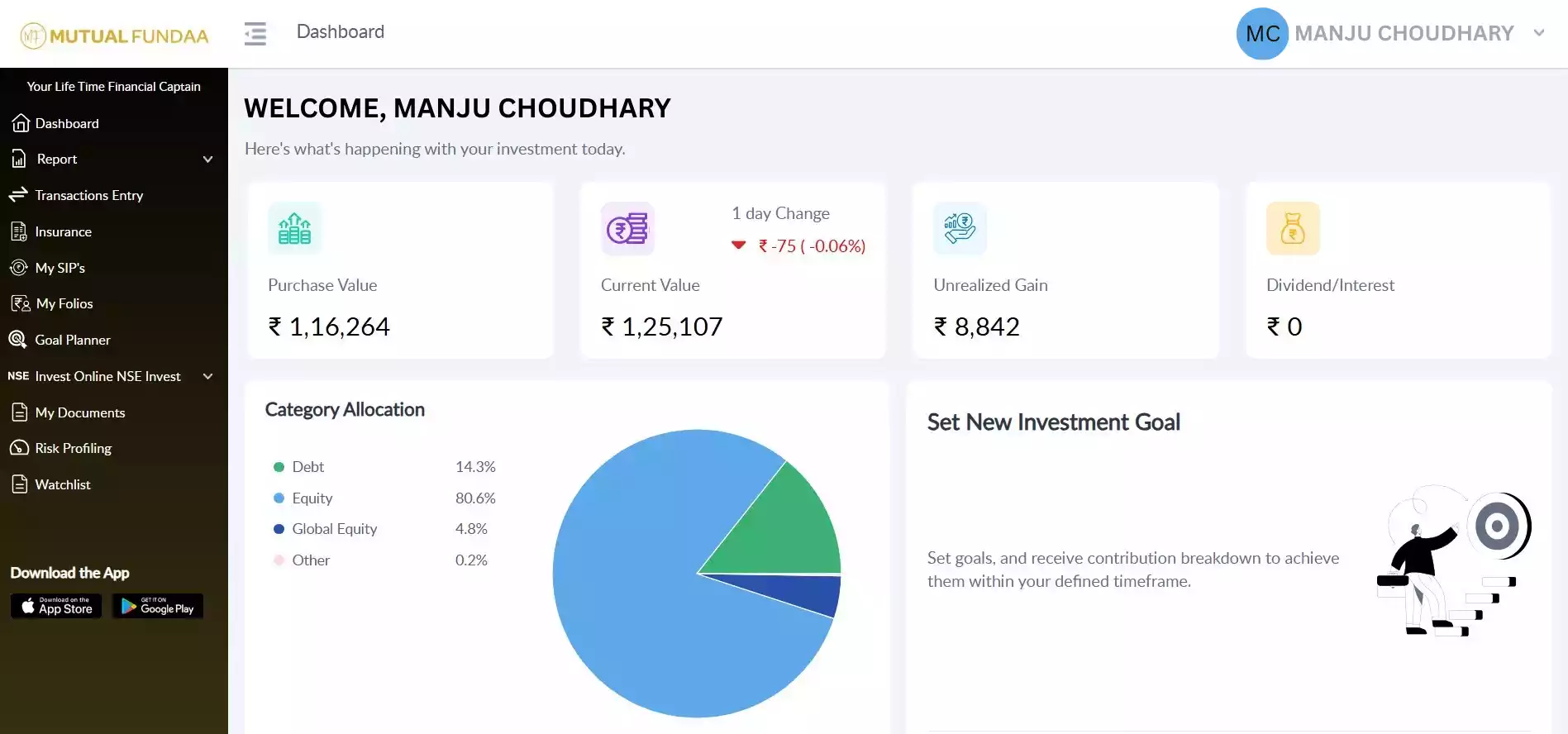Click the Google Play download button
The image size is (1568, 734).
click(158, 606)
